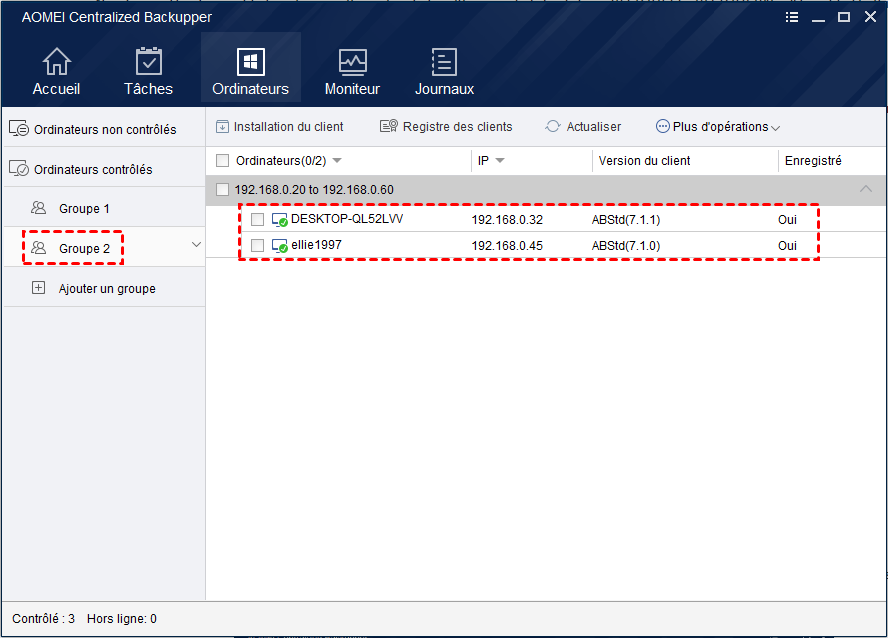888x638 pixels.
Task: Click the 192.168.0.20 to 192.168.0.60 range label
Action: click(x=314, y=190)
